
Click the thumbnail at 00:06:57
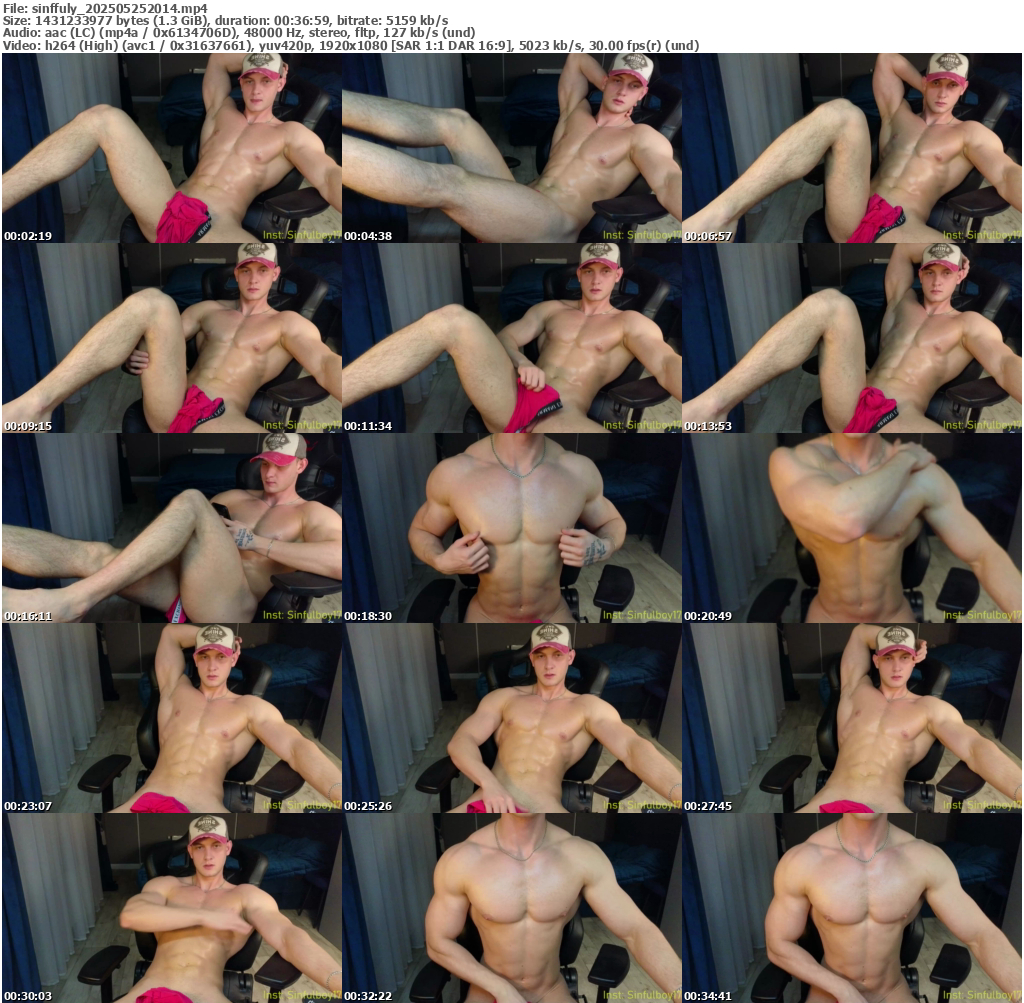click(851, 148)
